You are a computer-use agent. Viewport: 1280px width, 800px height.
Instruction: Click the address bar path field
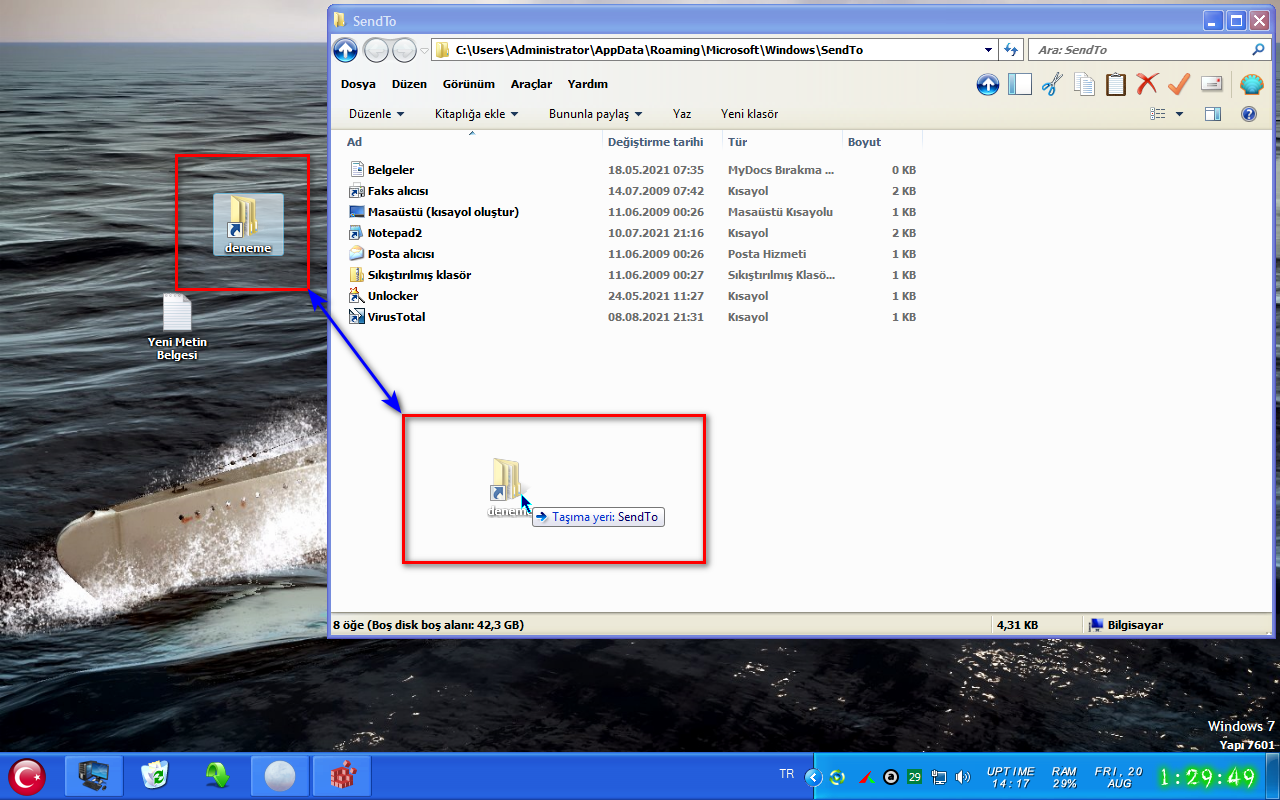pos(716,49)
